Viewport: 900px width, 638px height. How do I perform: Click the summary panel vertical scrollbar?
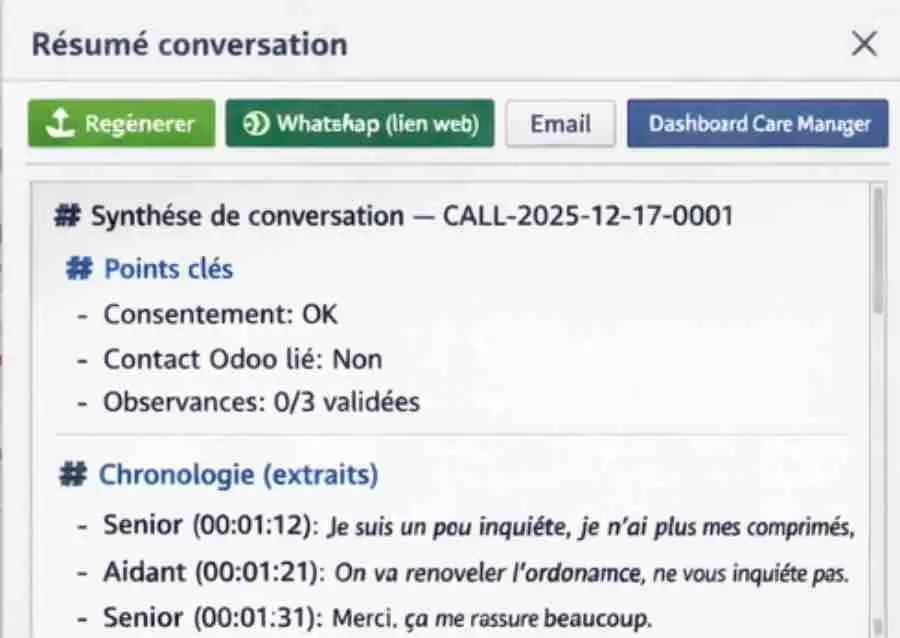(877, 250)
